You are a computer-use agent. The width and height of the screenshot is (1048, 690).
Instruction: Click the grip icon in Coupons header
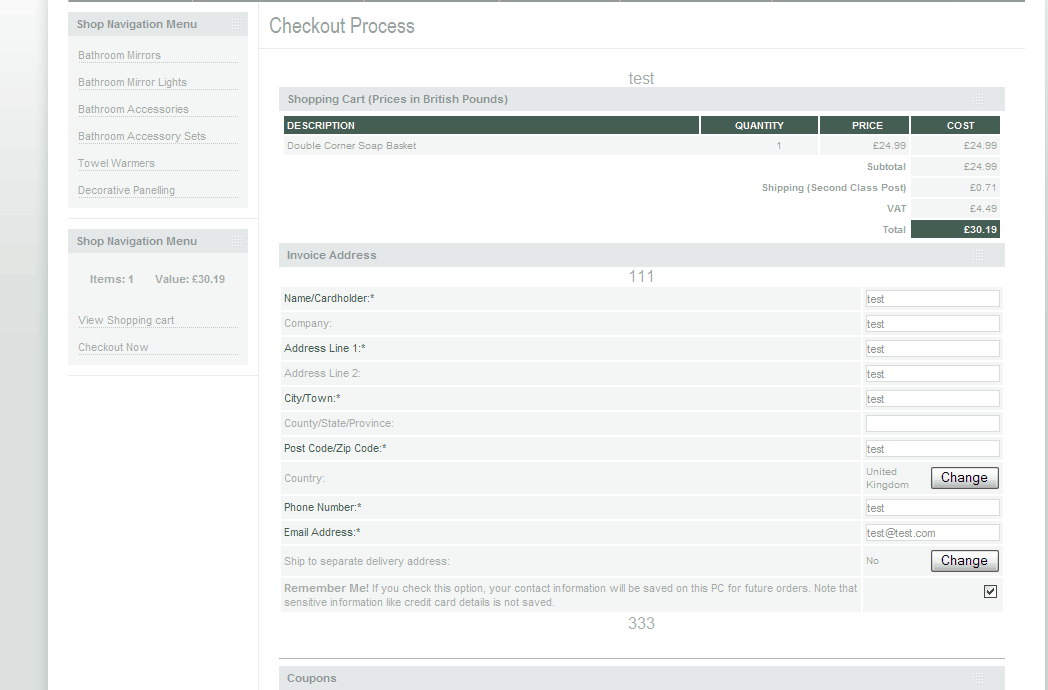coord(979,678)
